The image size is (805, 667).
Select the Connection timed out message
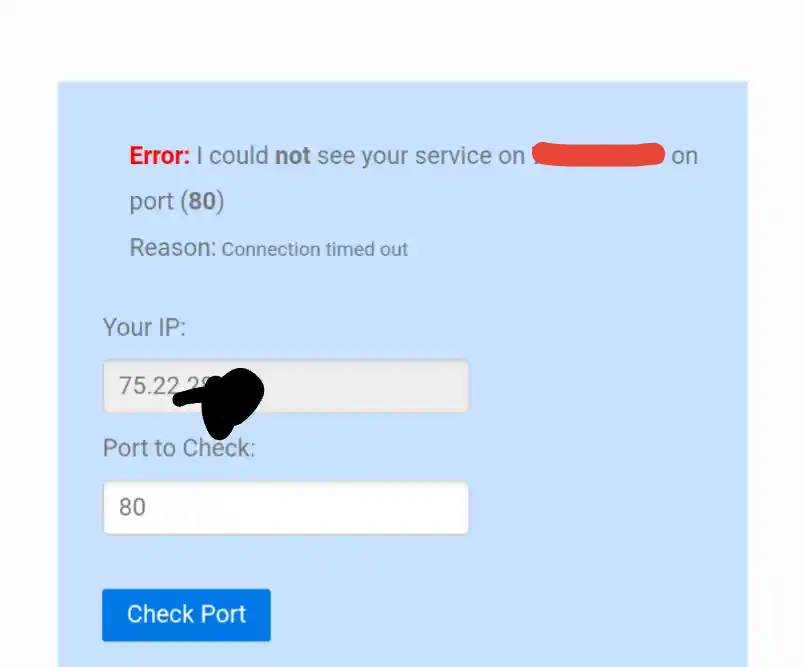(315, 249)
